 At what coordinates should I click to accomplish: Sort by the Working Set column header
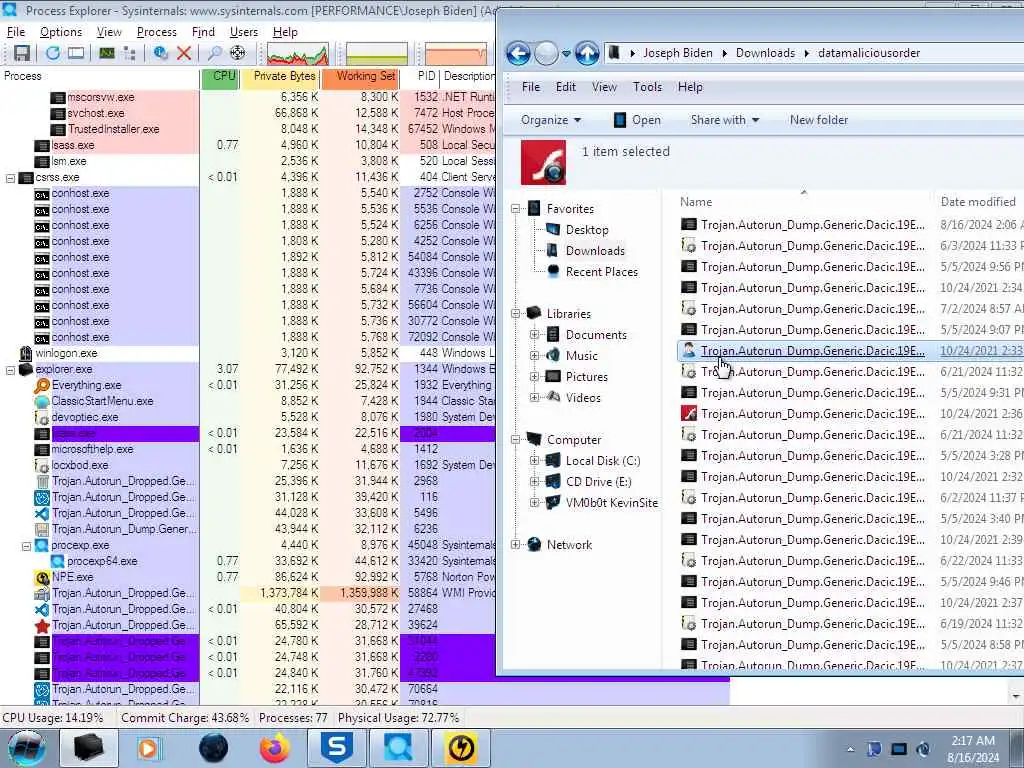(x=360, y=76)
